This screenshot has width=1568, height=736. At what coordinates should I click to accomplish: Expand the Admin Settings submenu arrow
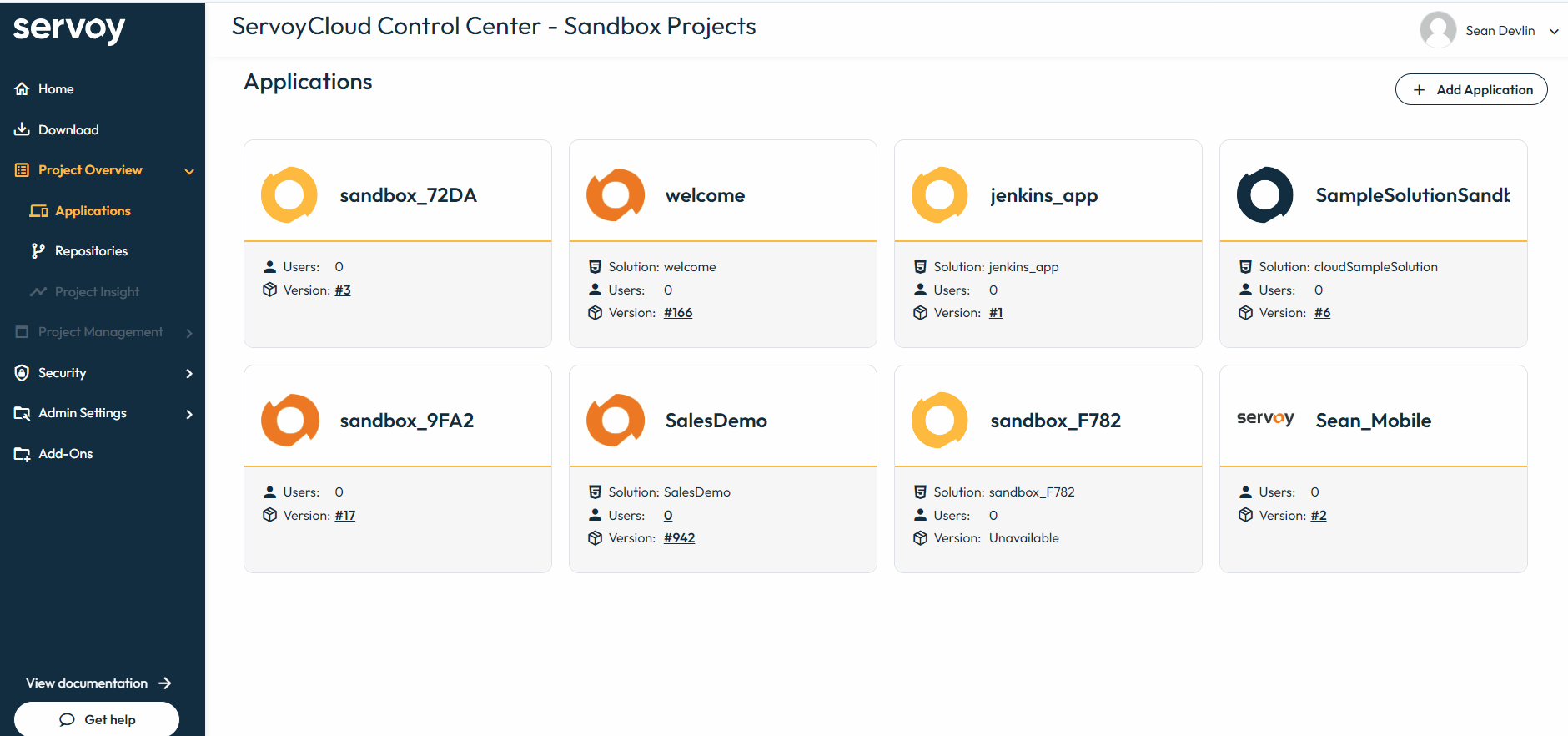[x=189, y=414]
